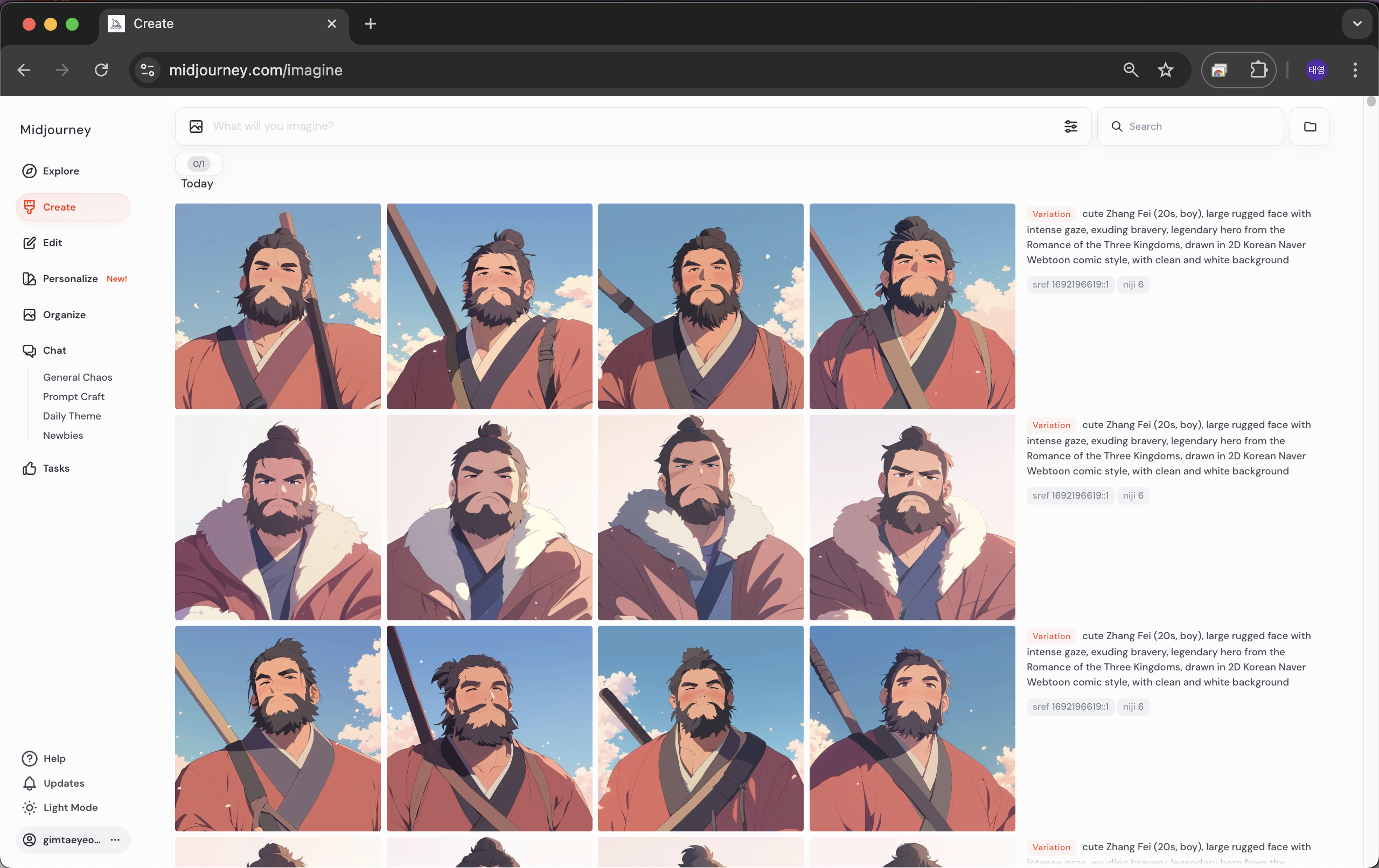Open the second thumbnail in the top blue-sky row
Screen dimensions: 1379x868
click(490, 306)
